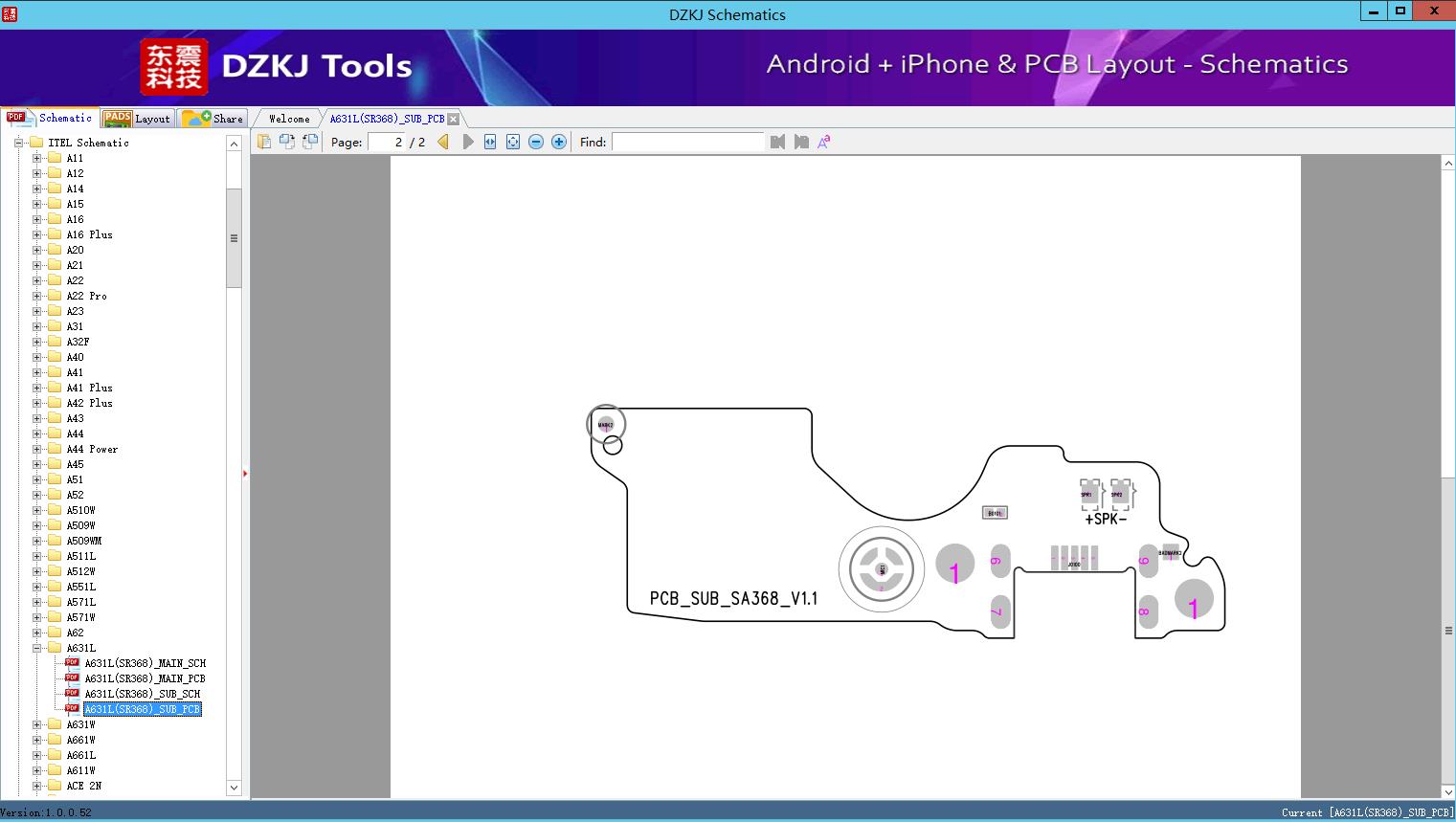This screenshot has height=822, width=1456.
Task: Click the find previous icon
Action: point(777,142)
